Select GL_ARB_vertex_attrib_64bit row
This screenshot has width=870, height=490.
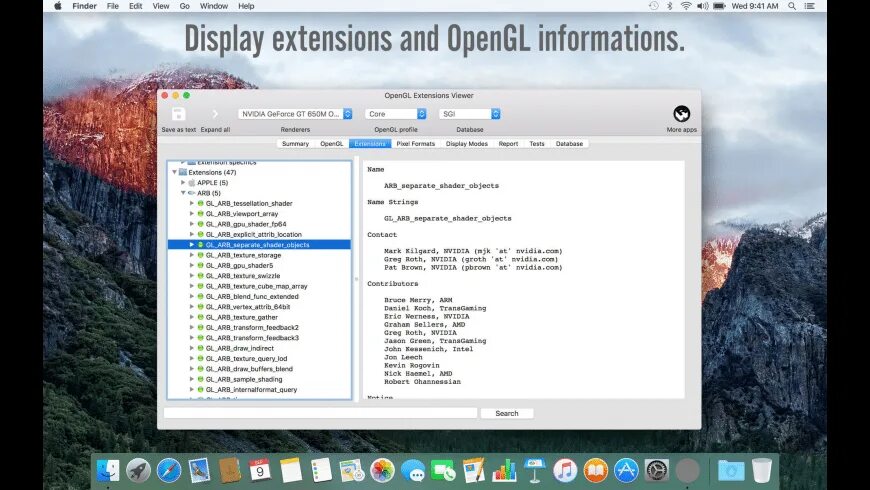click(x=260, y=307)
